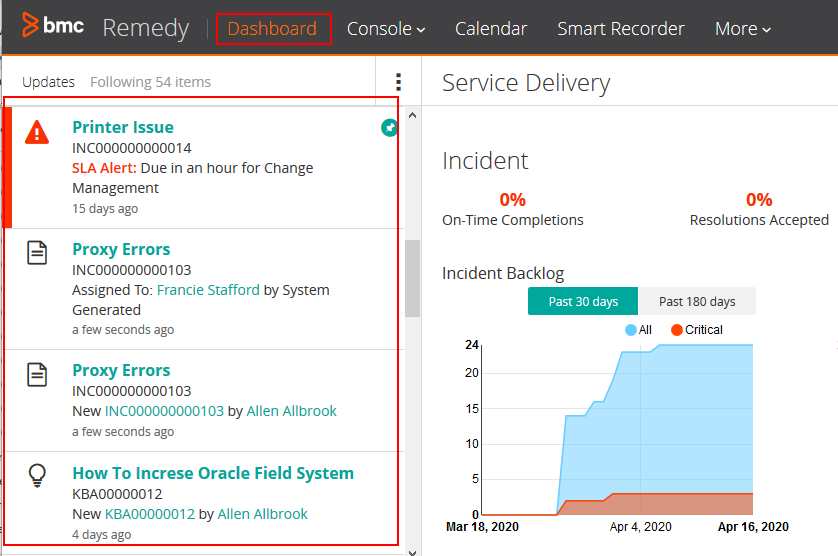Click the updates scrollbar down arrow
Image resolution: width=838 pixels, height=556 pixels.
[412, 552]
